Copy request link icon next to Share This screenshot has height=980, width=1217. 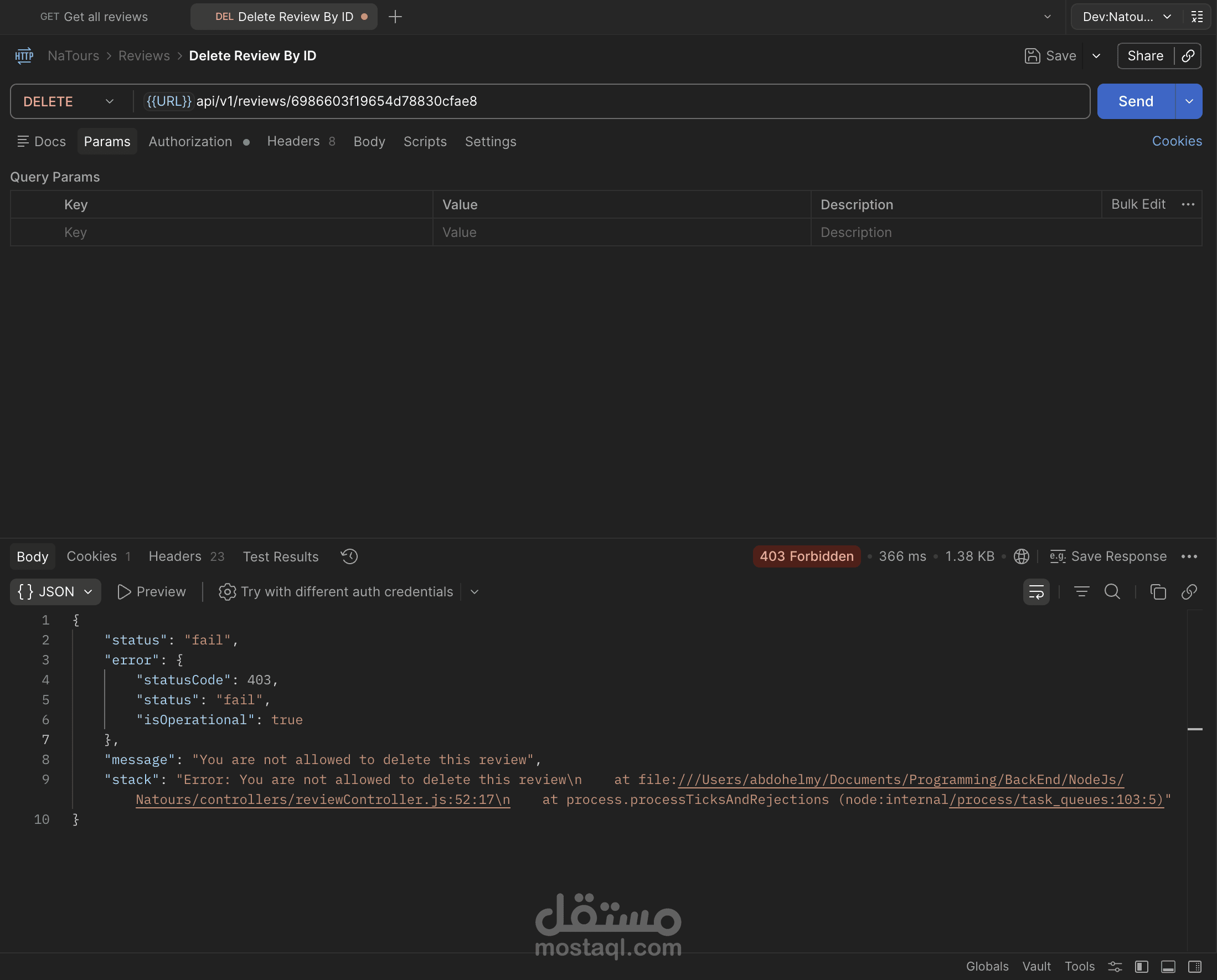tap(1188, 56)
